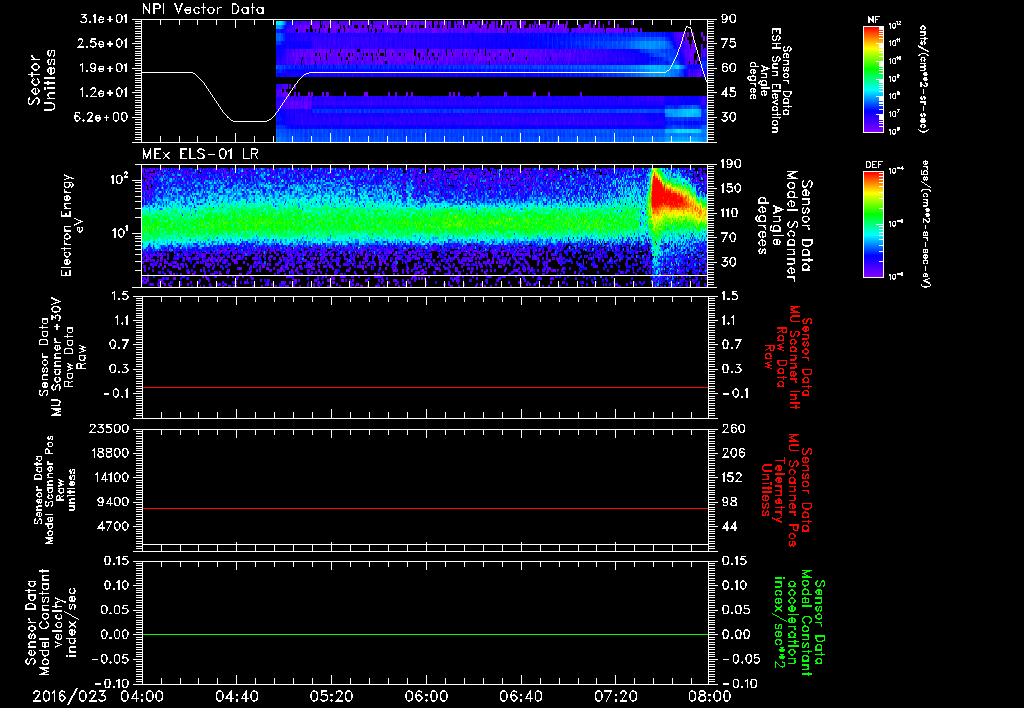The image size is (1024, 708).
Task: Click the "45" elevation angle tick
Action: click(729, 93)
